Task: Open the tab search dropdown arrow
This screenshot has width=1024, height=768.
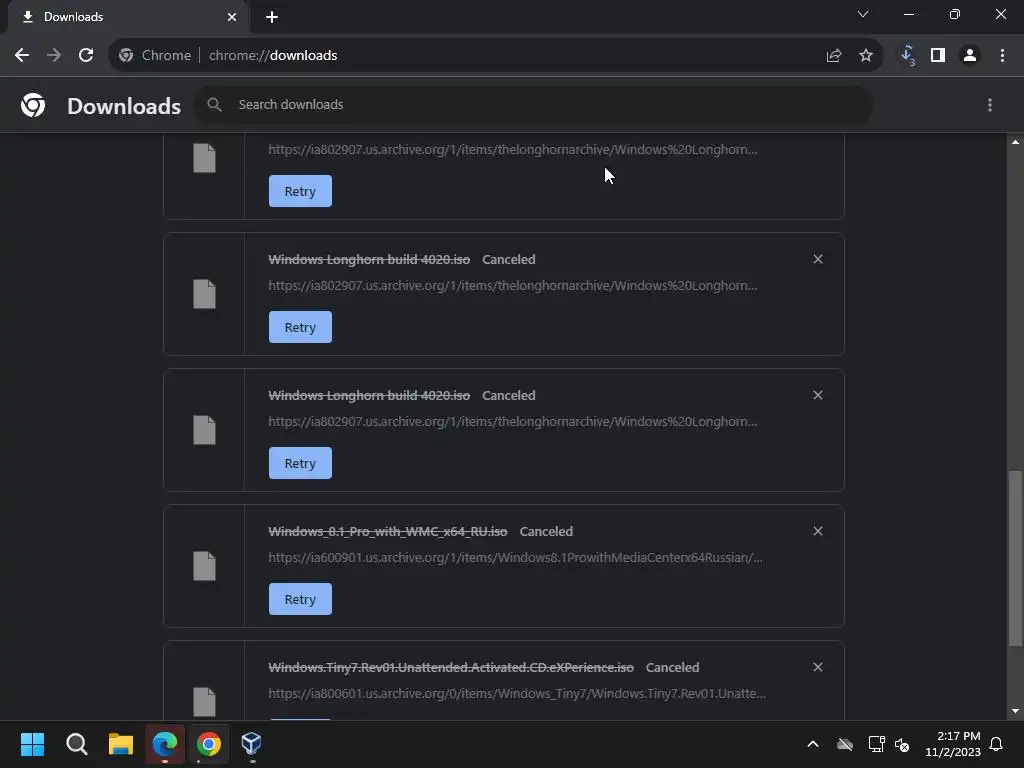Action: [863, 14]
